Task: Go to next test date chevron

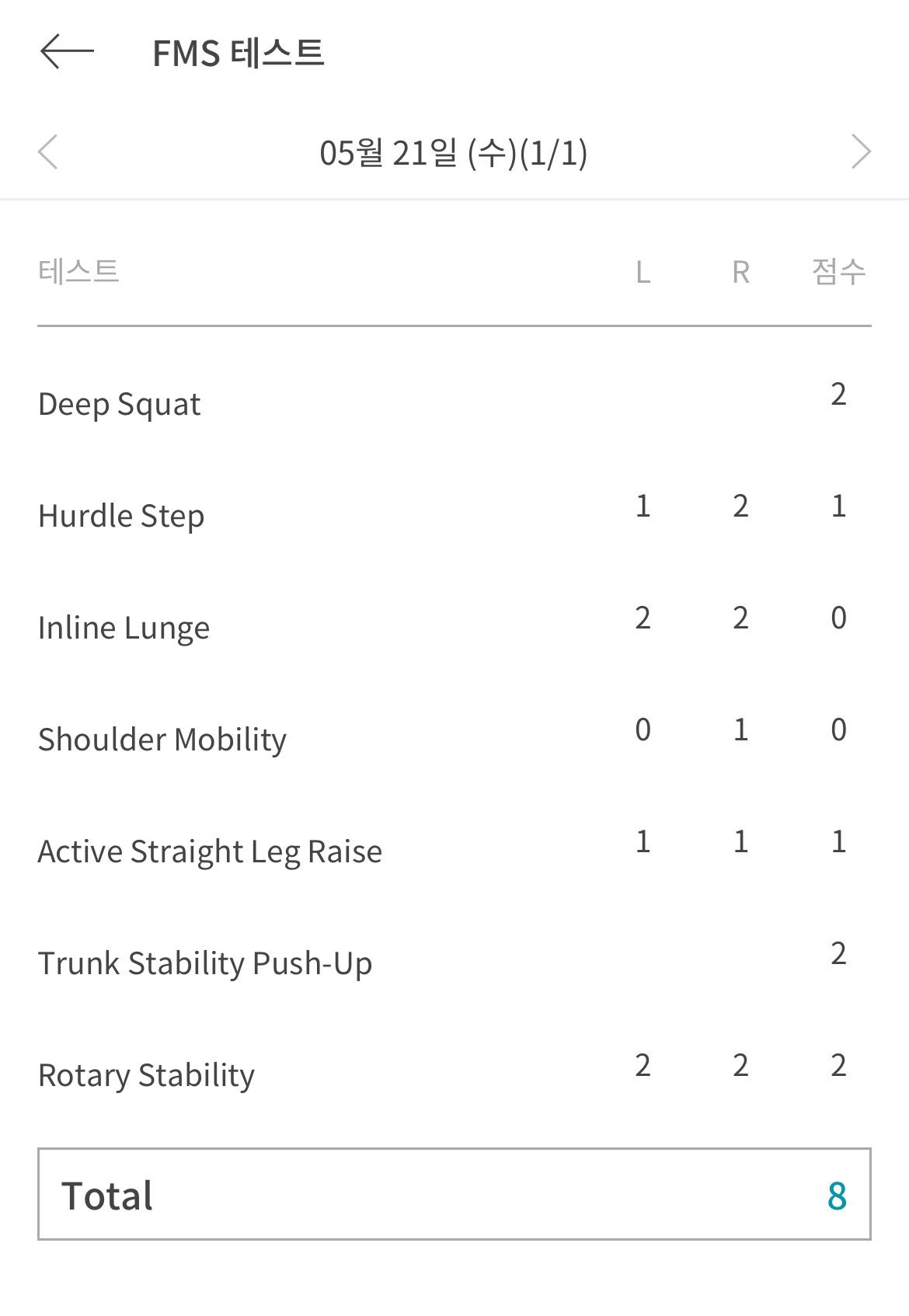Action: tap(861, 151)
